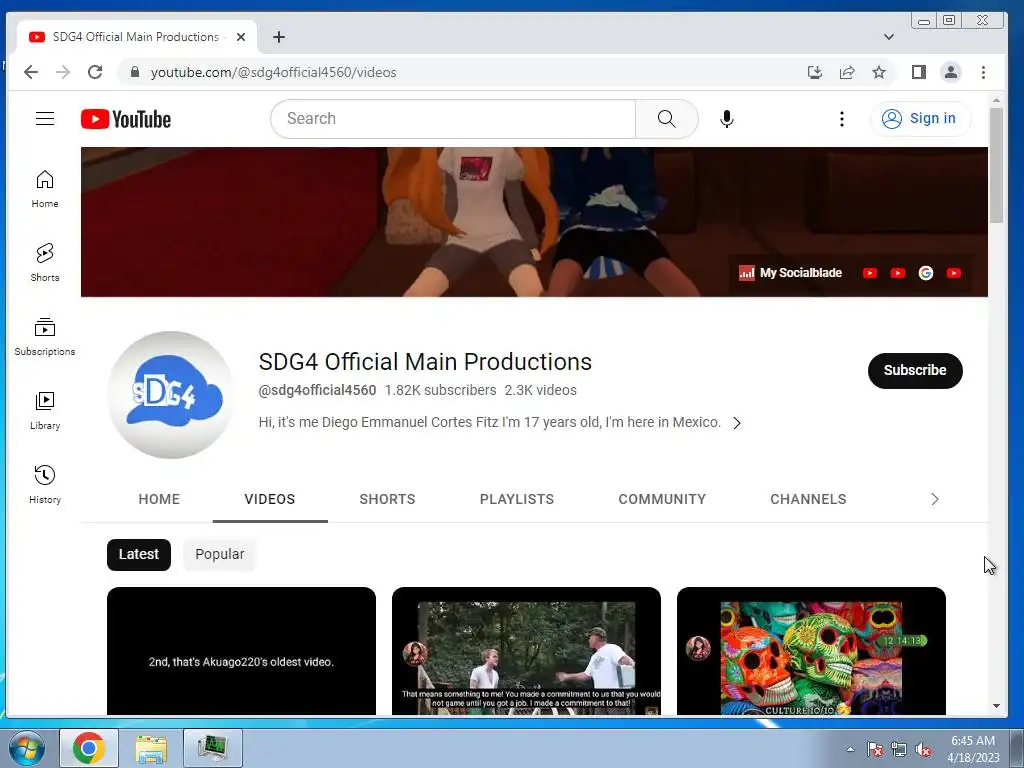The height and width of the screenshot is (768, 1024).
Task: Show hidden system tray icons
Action: pyautogui.click(x=850, y=749)
